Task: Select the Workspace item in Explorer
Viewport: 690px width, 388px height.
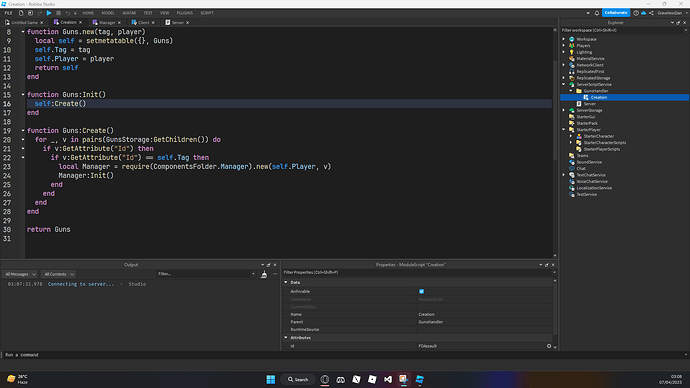Action: pyautogui.click(x=586, y=39)
